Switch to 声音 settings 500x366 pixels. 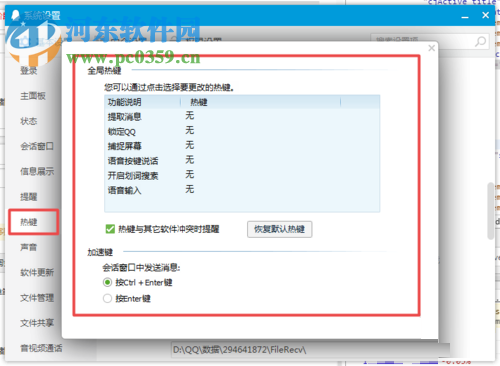(x=29, y=247)
